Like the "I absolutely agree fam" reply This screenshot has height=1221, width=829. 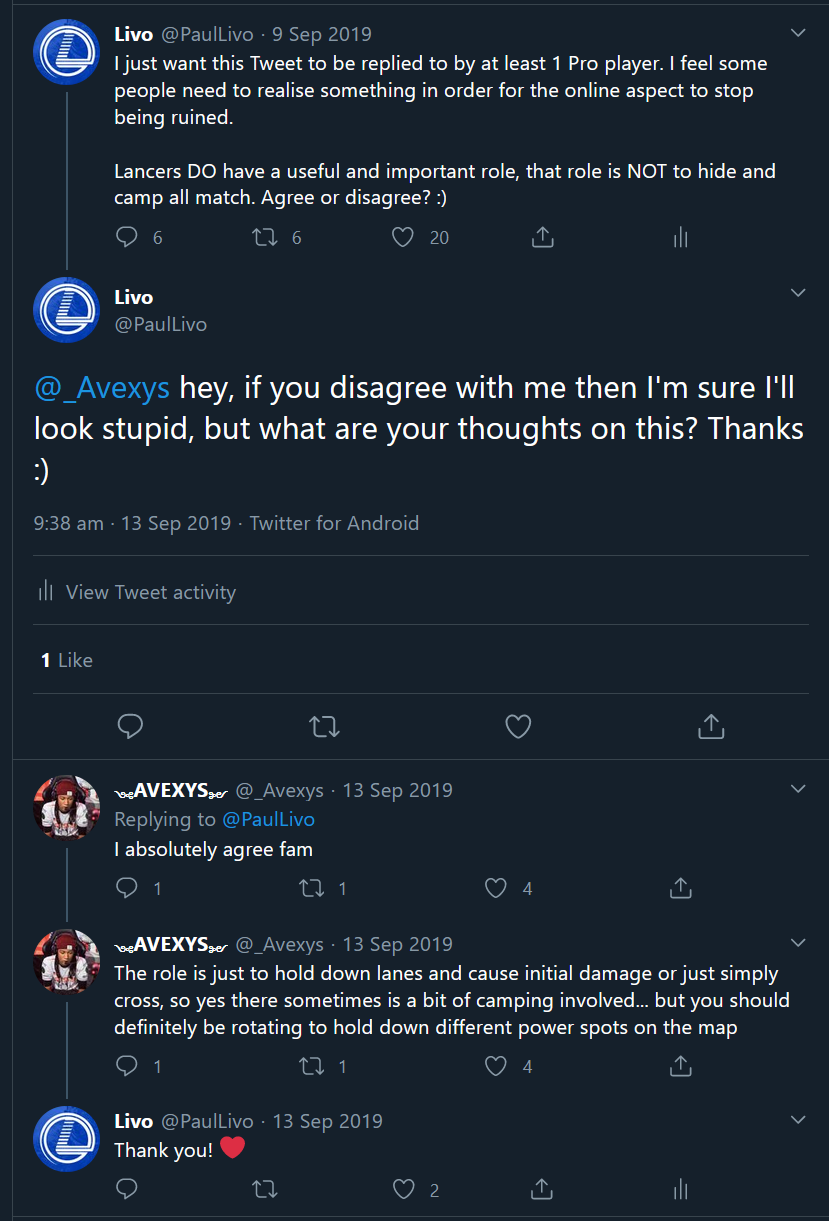coord(496,888)
